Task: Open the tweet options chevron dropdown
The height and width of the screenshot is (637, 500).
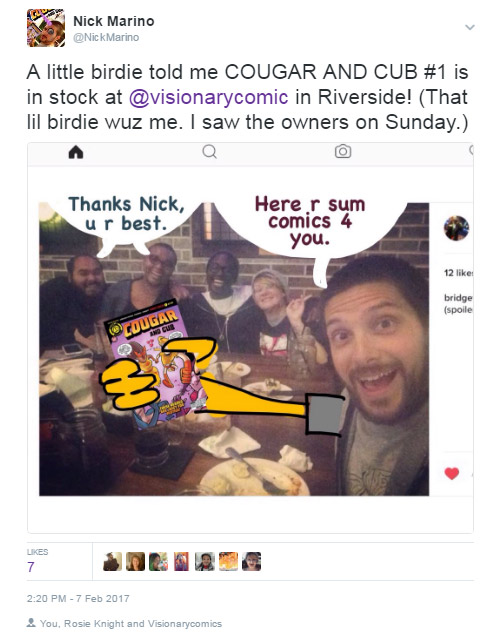Action: 470,28
